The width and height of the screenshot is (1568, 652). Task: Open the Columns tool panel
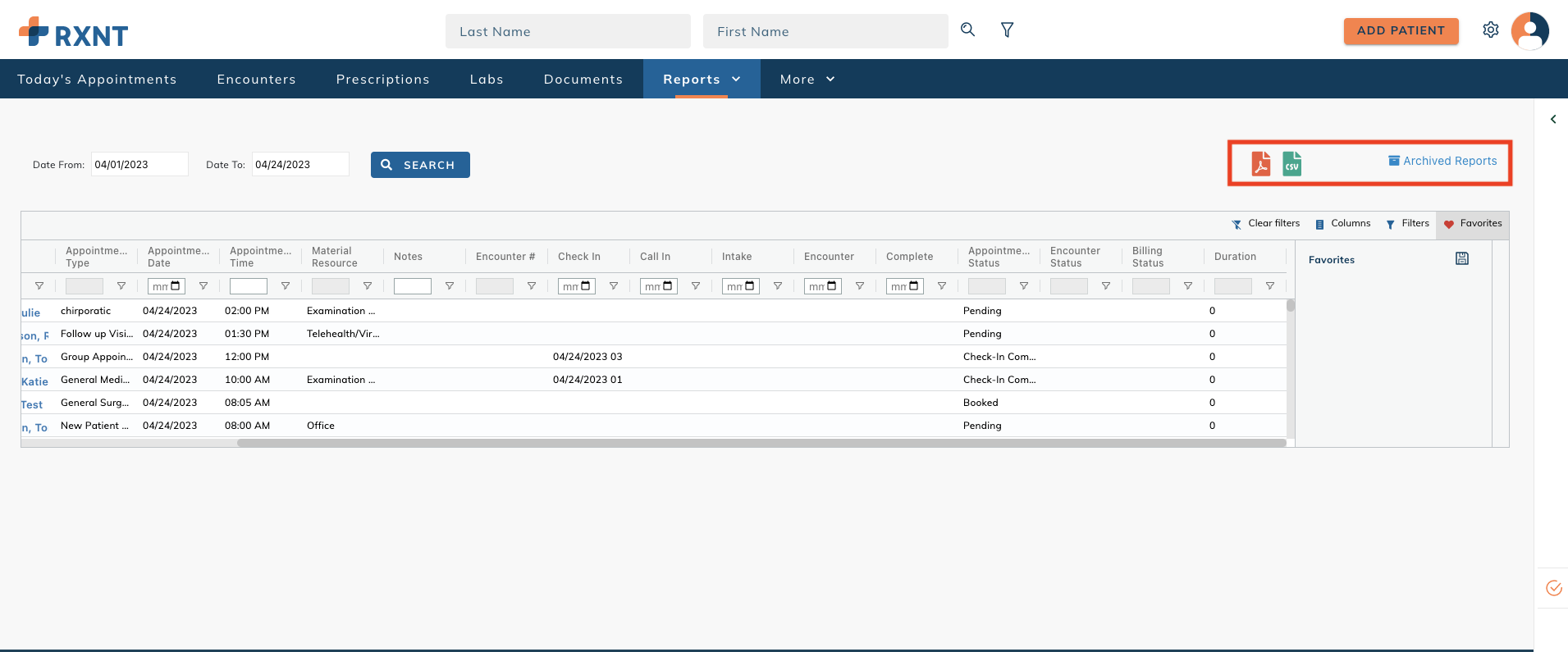point(1342,223)
